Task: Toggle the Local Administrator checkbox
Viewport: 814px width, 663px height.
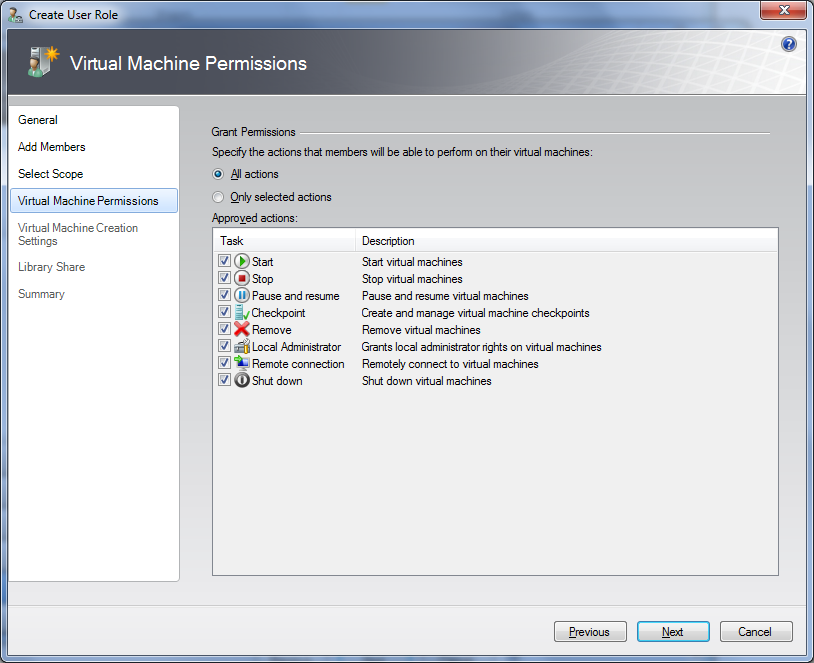Action: 224,346
